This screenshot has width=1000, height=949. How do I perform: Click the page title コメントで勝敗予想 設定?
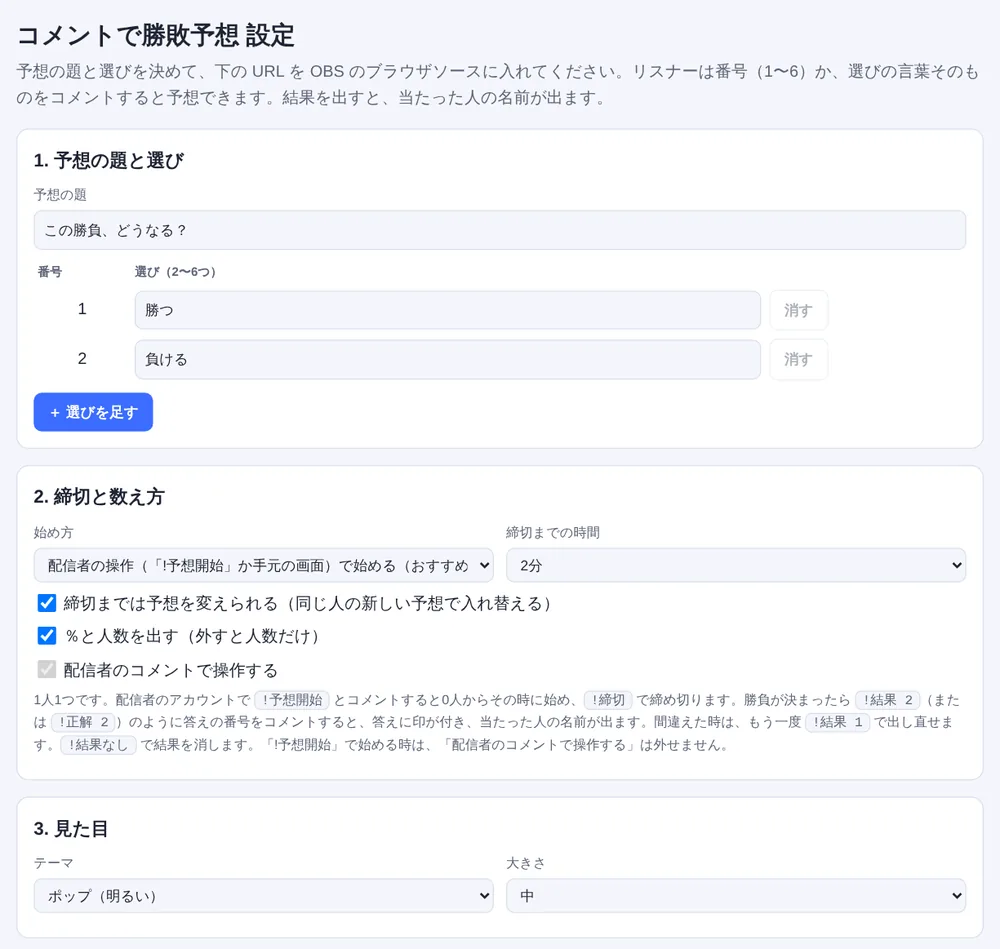[x=156, y=36]
